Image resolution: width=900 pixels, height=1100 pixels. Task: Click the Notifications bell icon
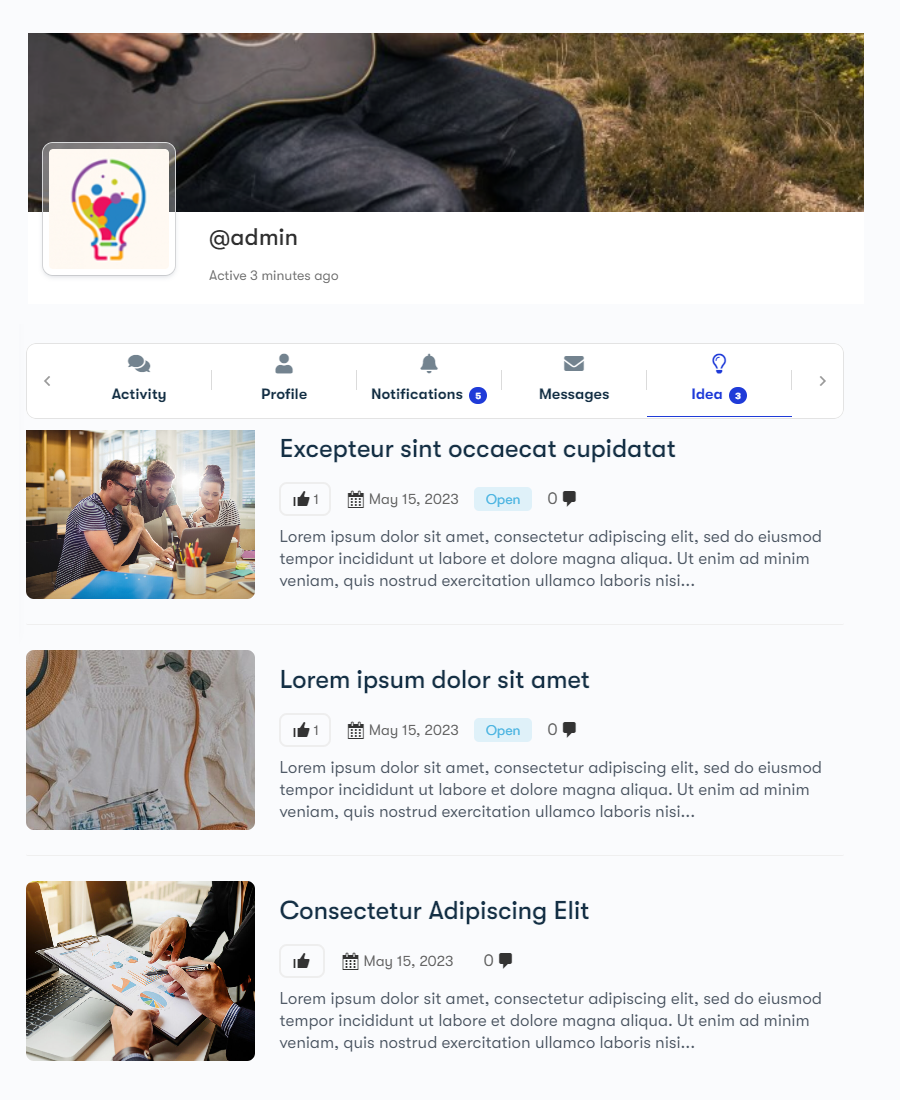click(x=429, y=363)
